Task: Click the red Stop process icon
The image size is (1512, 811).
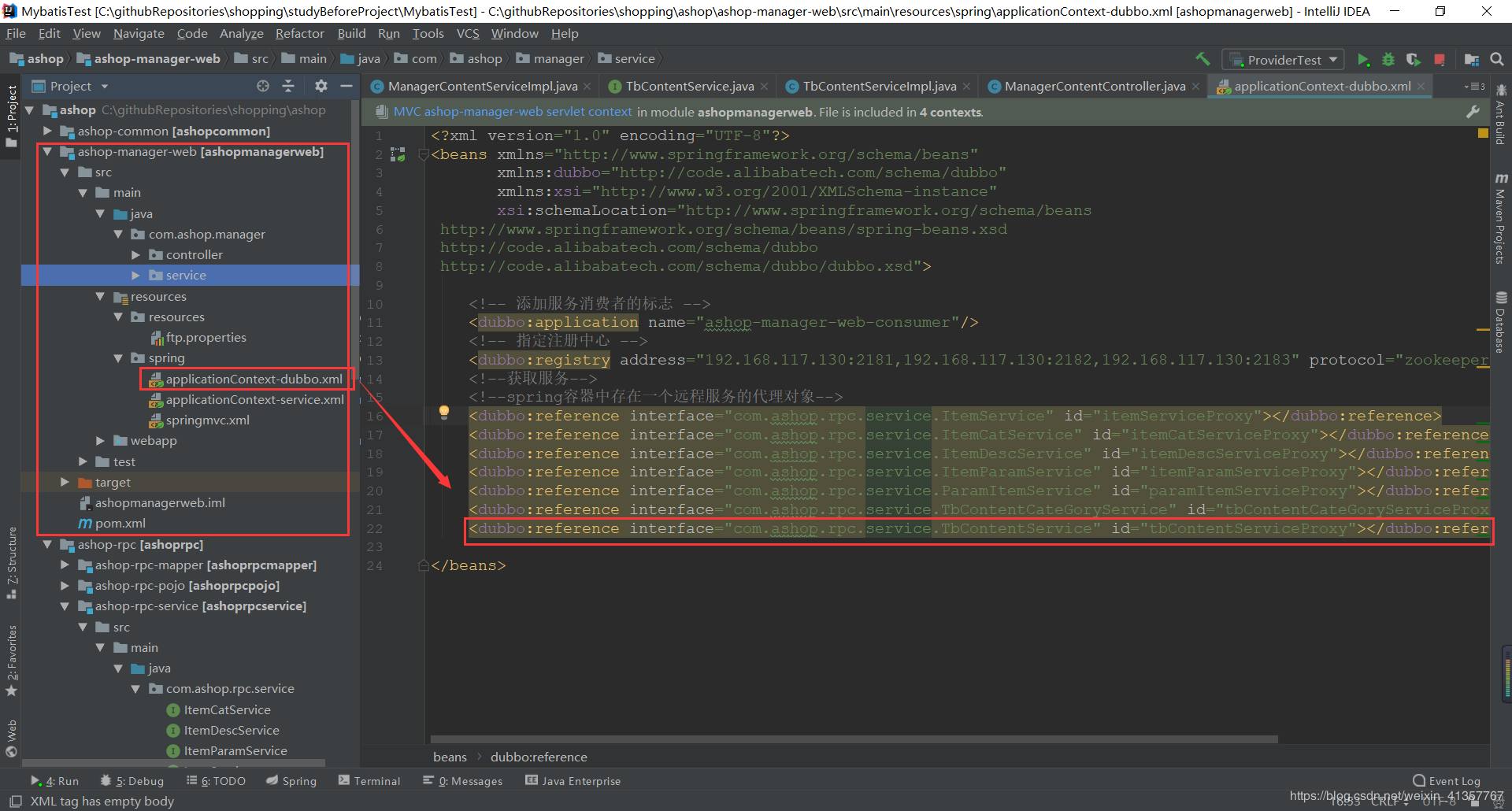Action: [1440, 60]
